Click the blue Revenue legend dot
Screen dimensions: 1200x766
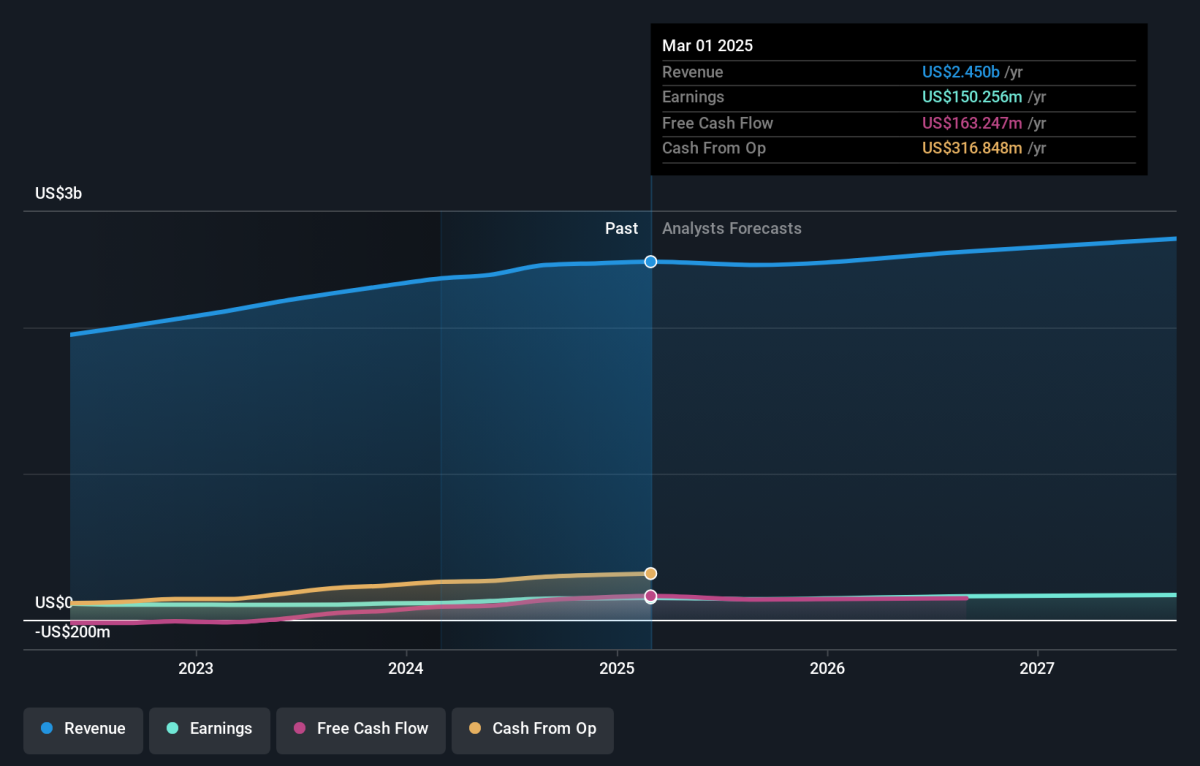(x=47, y=729)
